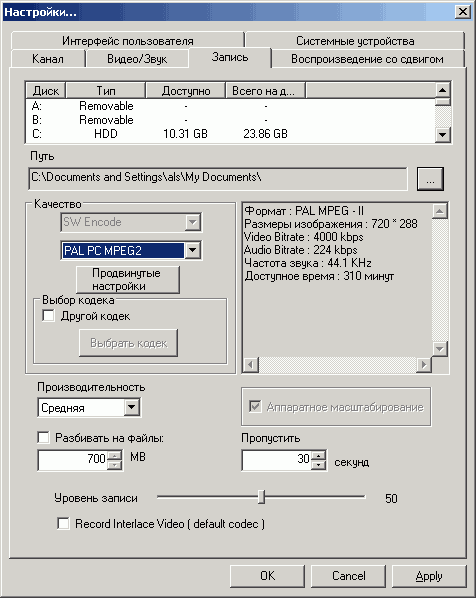Click the 700 MB file size field
The image size is (476, 598).
click(73, 460)
